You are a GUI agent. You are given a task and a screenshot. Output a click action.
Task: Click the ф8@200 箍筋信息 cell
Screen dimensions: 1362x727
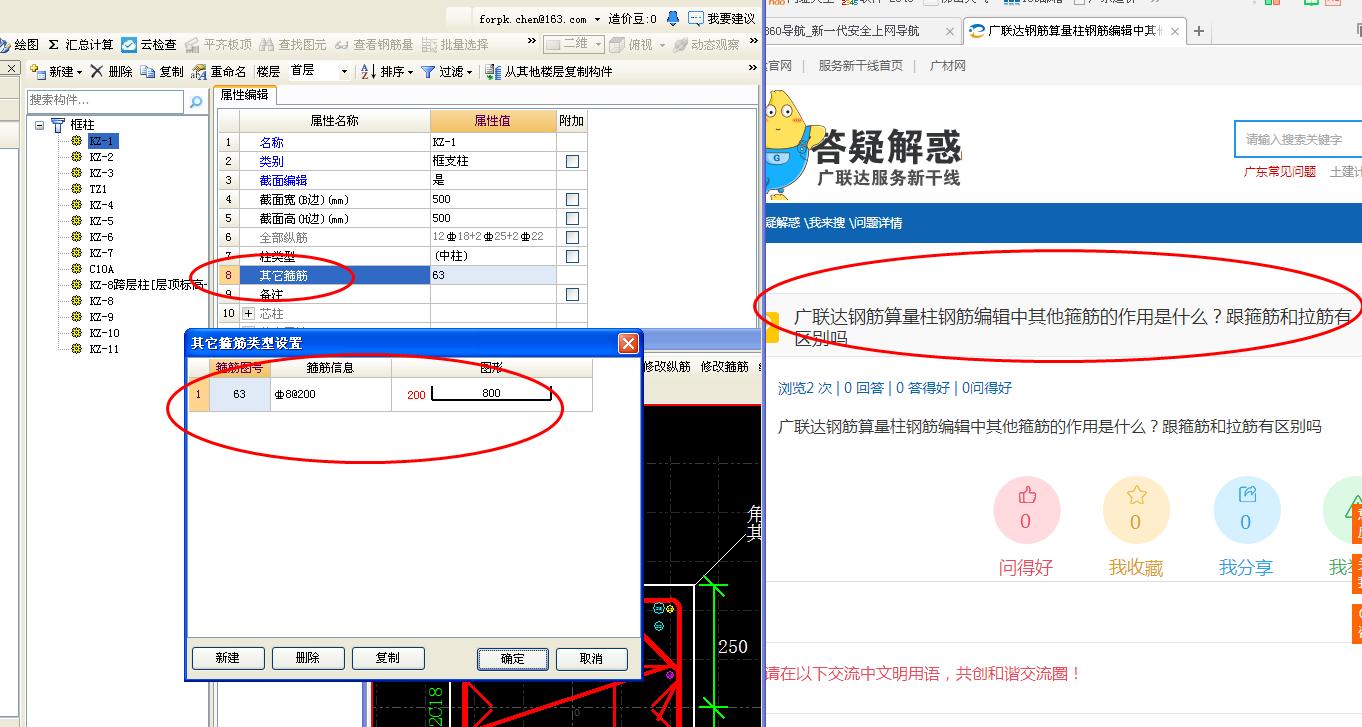[331, 394]
